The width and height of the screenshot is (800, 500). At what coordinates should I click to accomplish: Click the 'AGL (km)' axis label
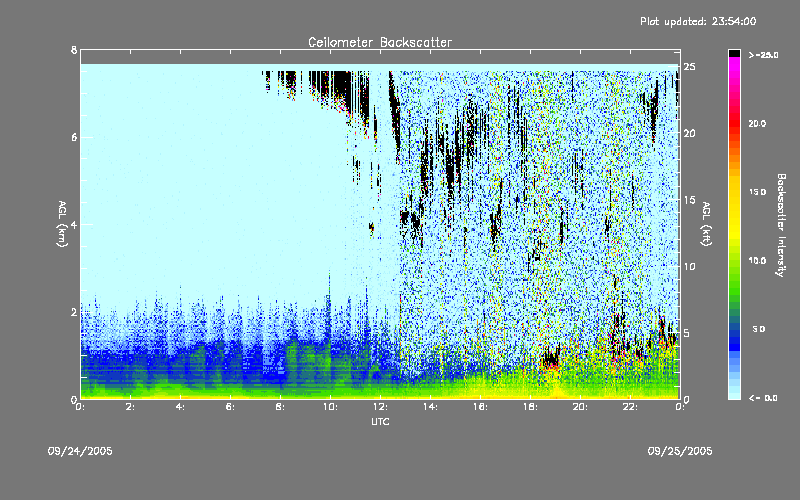[x=63, y=224]
